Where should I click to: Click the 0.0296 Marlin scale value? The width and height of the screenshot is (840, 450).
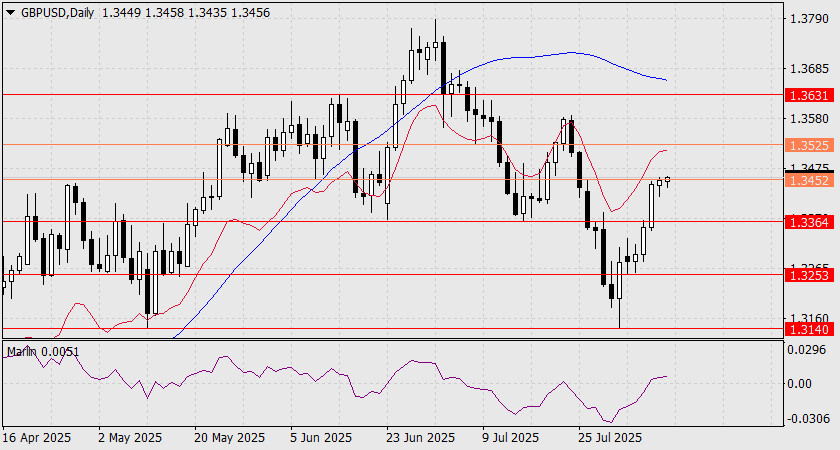[808, 350]
